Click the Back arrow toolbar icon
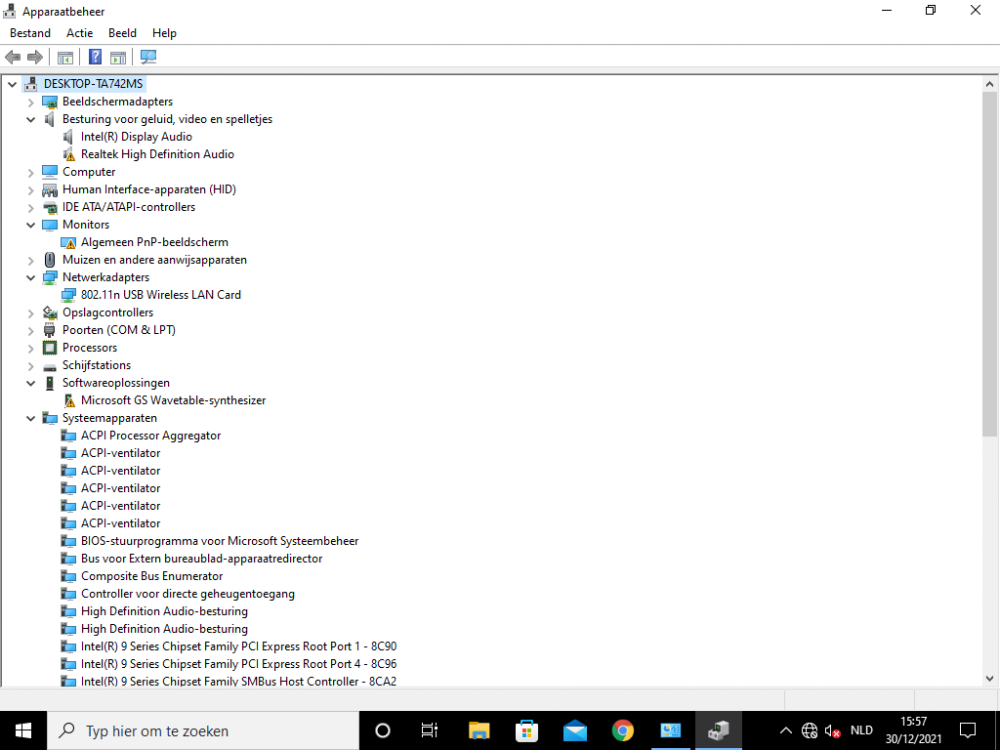This screenshot has width=1000, height=750. [13, 57]
